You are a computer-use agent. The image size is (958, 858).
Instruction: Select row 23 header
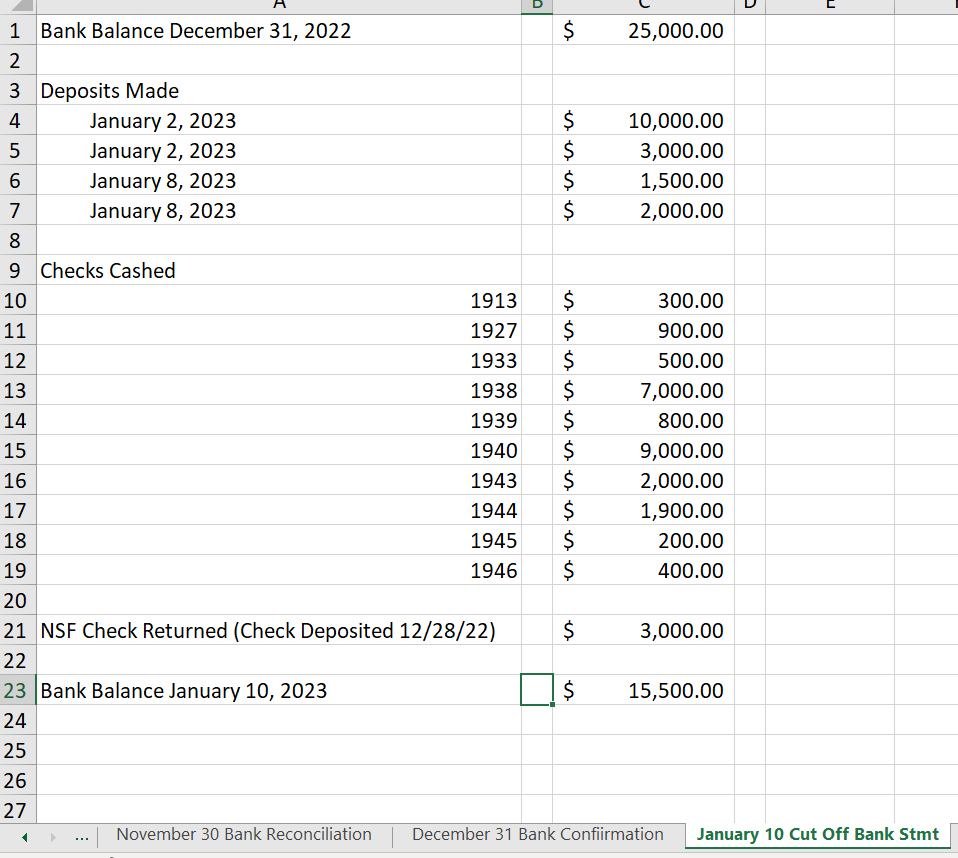[18, 690]
